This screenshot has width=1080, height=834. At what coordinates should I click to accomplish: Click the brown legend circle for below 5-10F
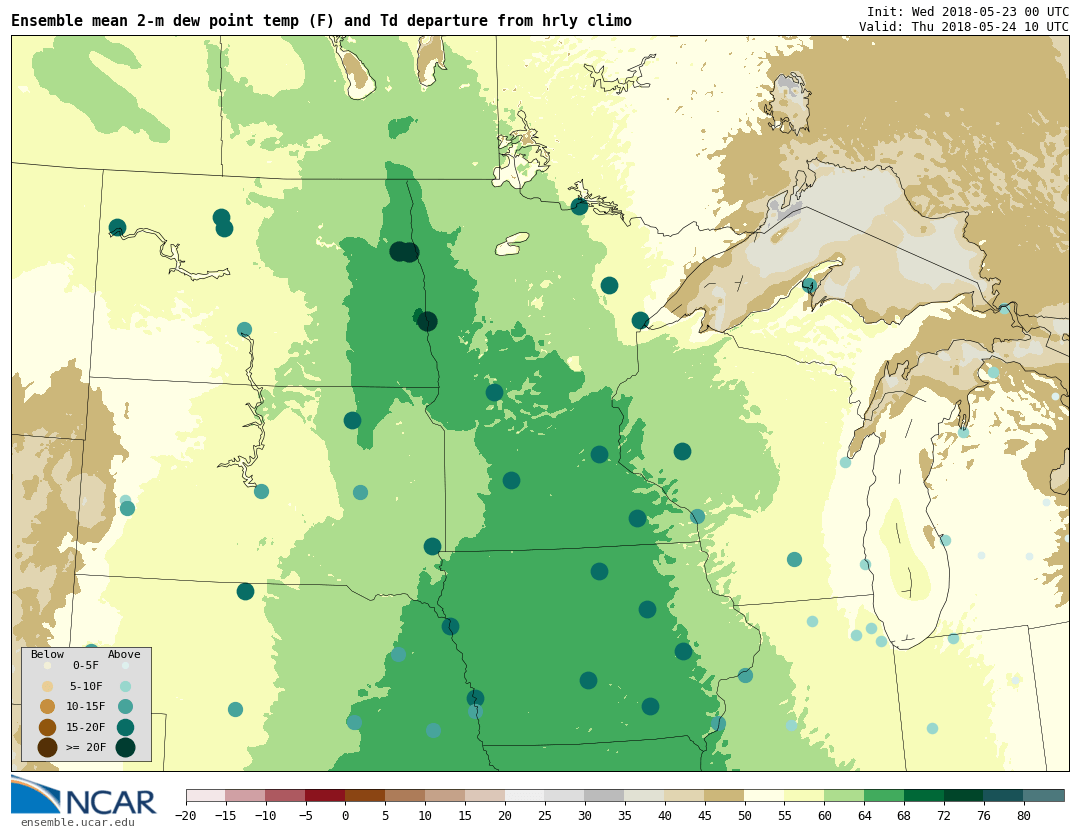tap(48, 686)
